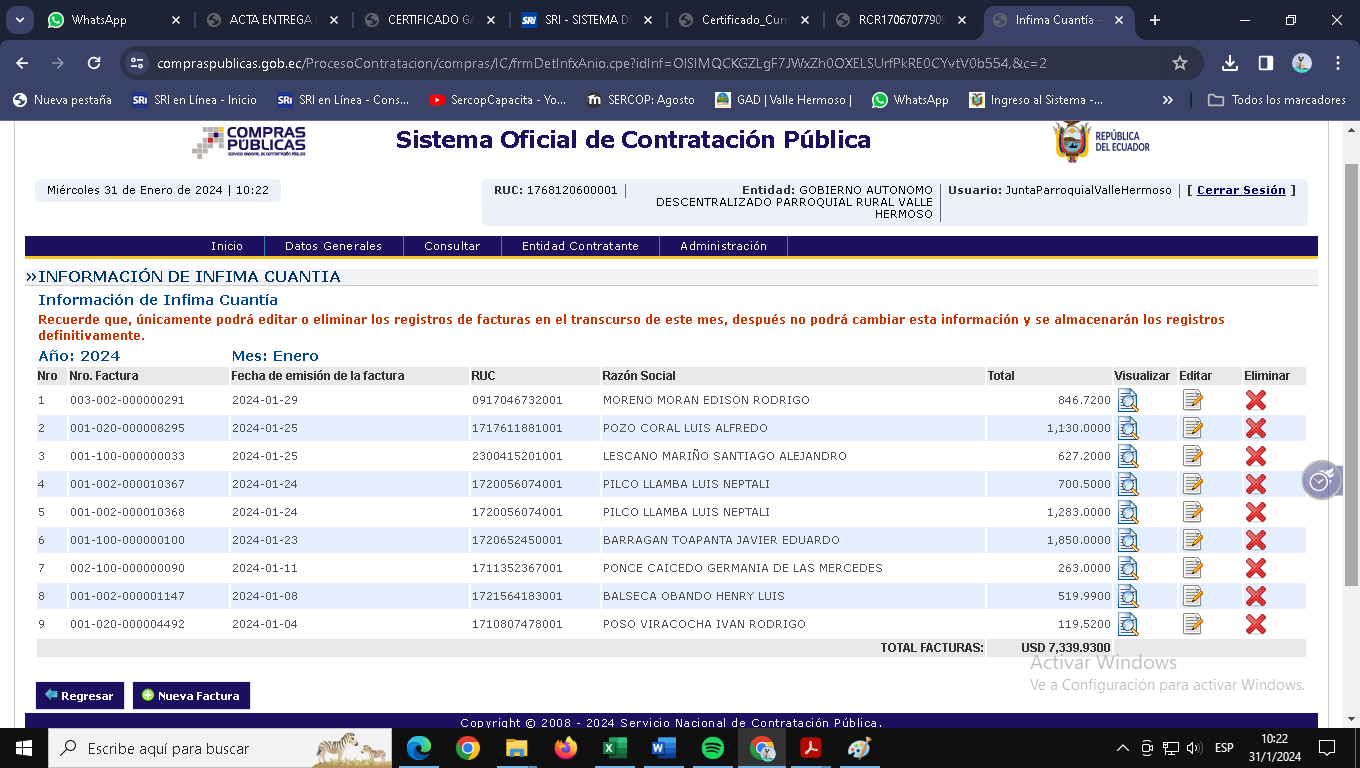The width and height of the screenshot is (1360, 768).
Task: Expand the Chrome tab search dropdown
Action: [20, 20]
